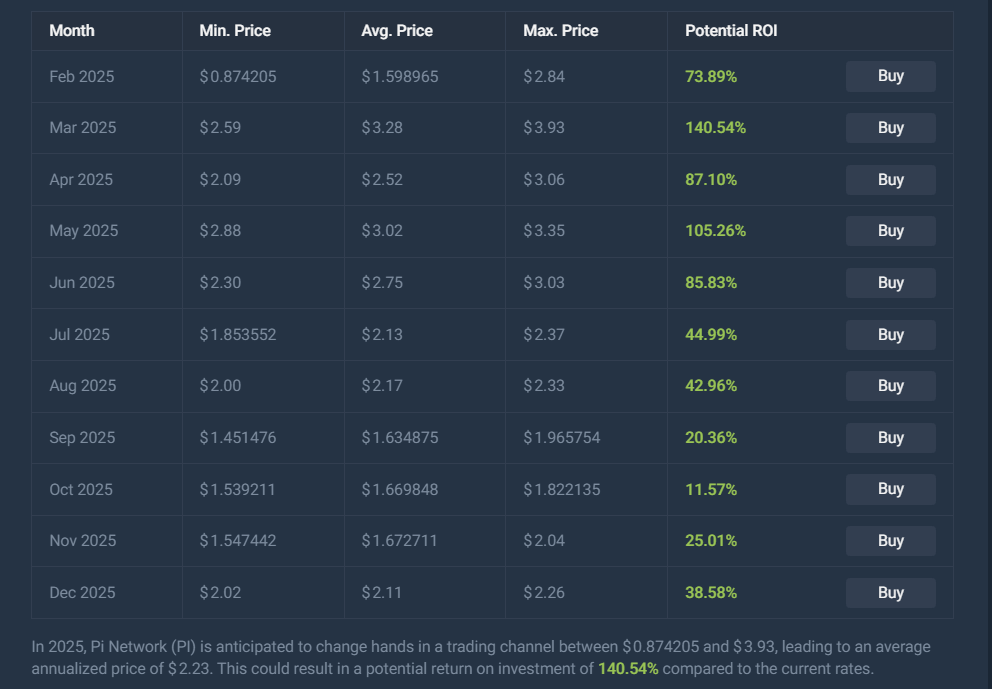The width and height of the screenshot is (992, 689).
Task: Click Buy button for Dec 2025
Action: click(x=890, y=593)
